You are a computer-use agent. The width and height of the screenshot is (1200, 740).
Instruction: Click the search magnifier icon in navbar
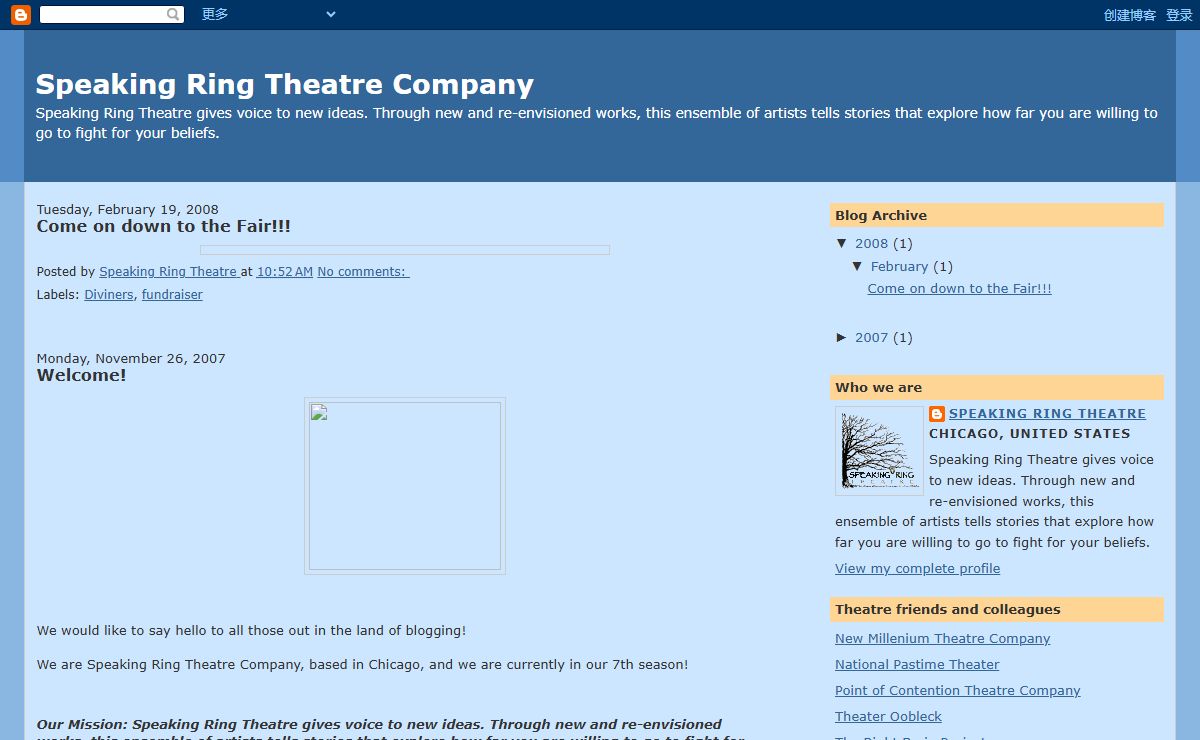[x=174, y=15]
